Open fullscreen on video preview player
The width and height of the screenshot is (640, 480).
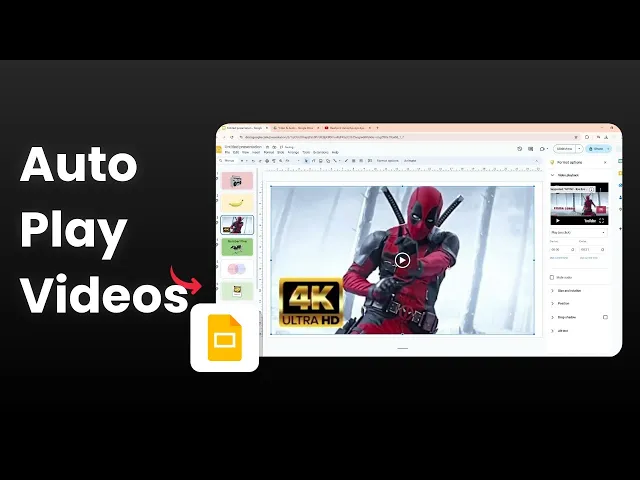point(601,221)
